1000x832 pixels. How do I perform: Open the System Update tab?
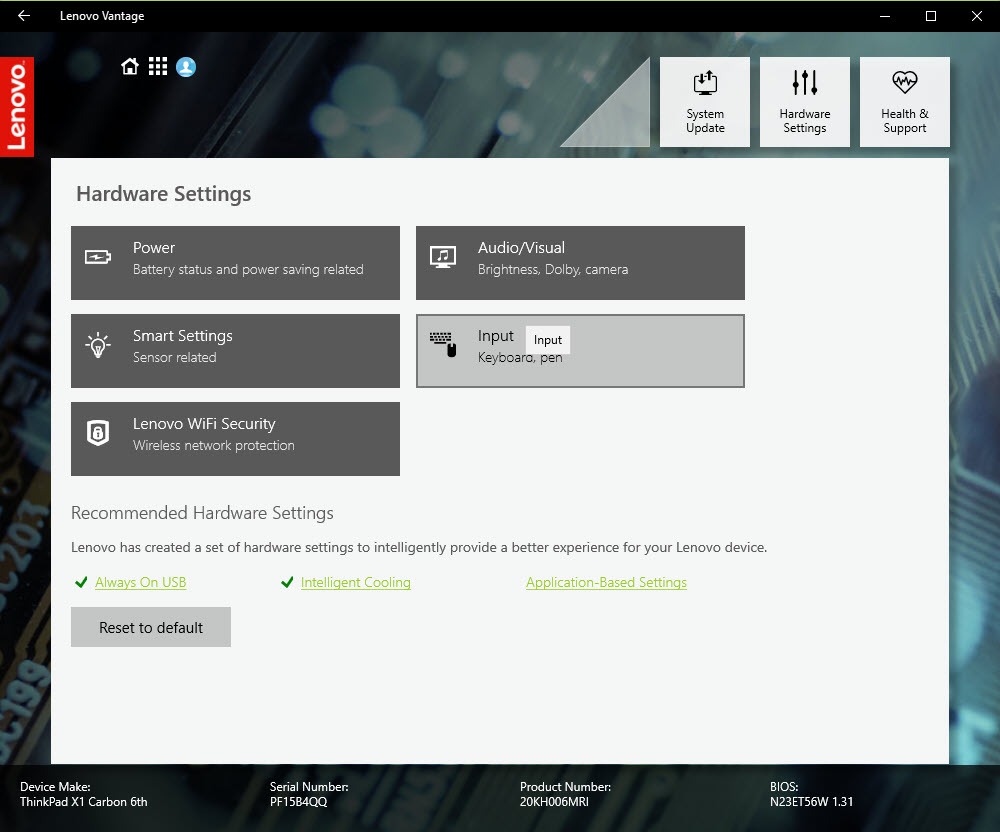pyautogui.click(x=705, y=102)
